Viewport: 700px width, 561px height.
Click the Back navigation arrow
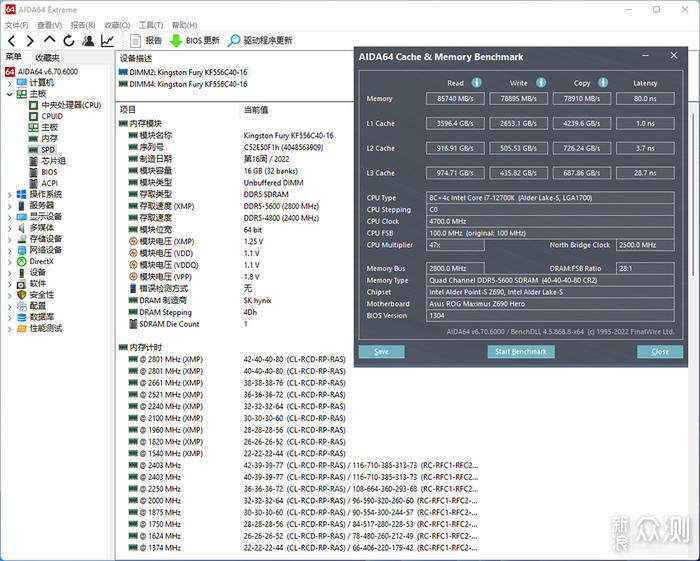point(11,41)
